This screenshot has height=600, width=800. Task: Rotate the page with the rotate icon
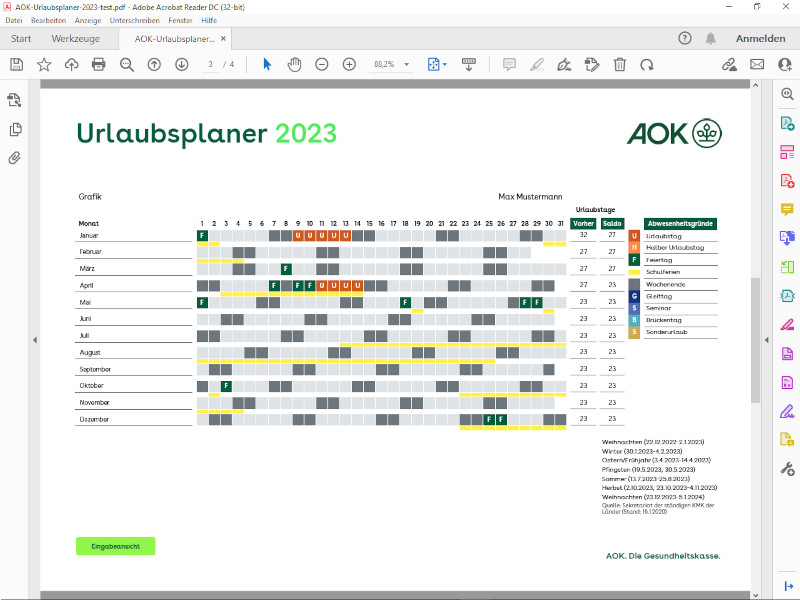(x=647, y=65)
